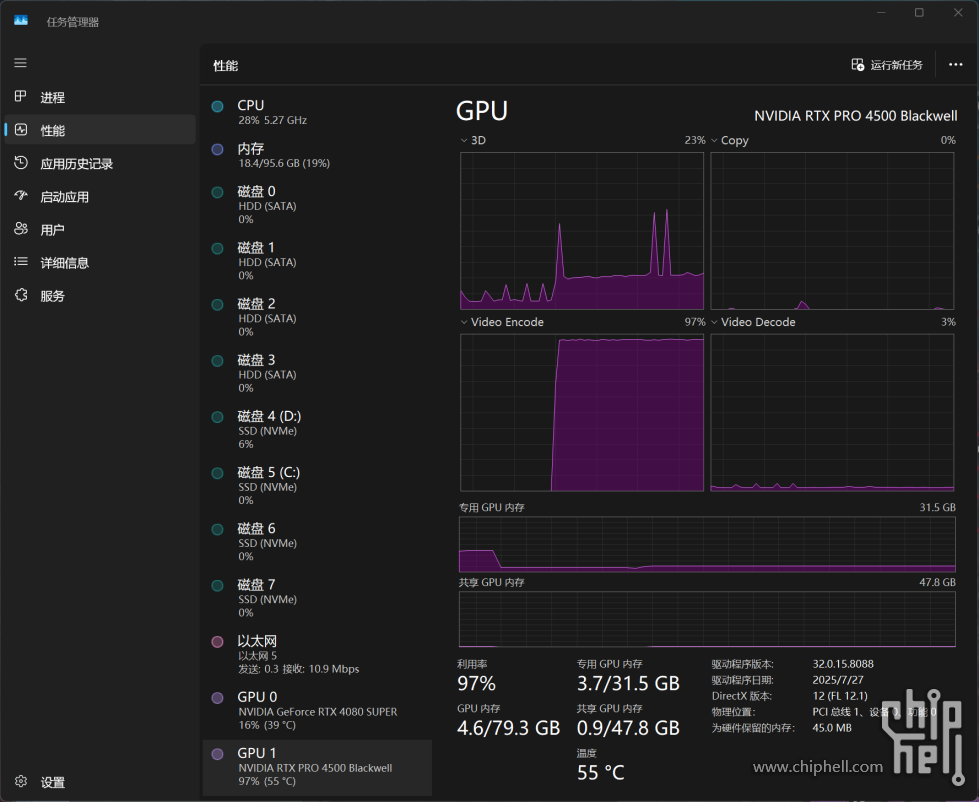Select 磁盘 1 HDD item
Image resolution: width=979 pixels, height=802 pixels.
[x=317, y=261]
